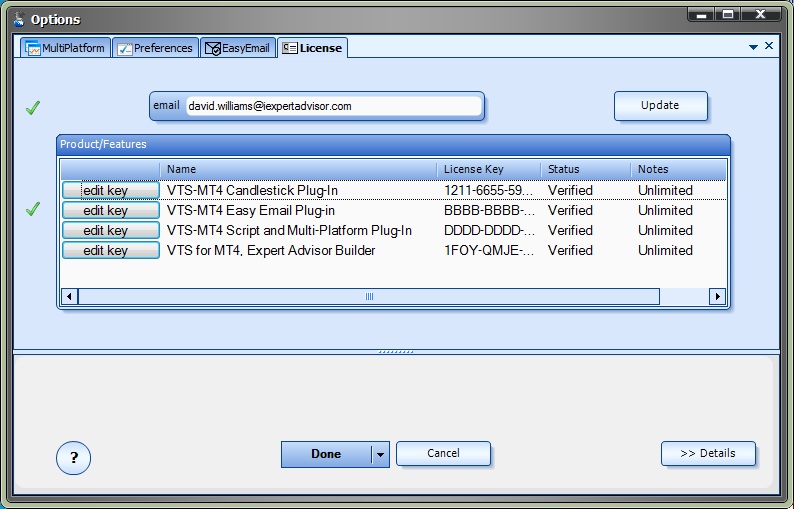794x509 pixels.
Task: Open the Done button dropdown arrow
Action: [380, 454]
